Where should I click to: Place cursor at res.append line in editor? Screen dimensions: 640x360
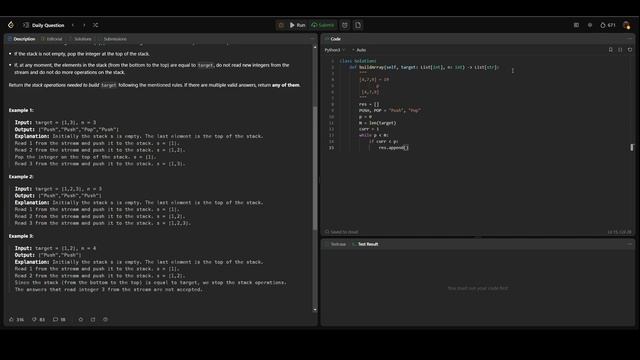[393, 148]
